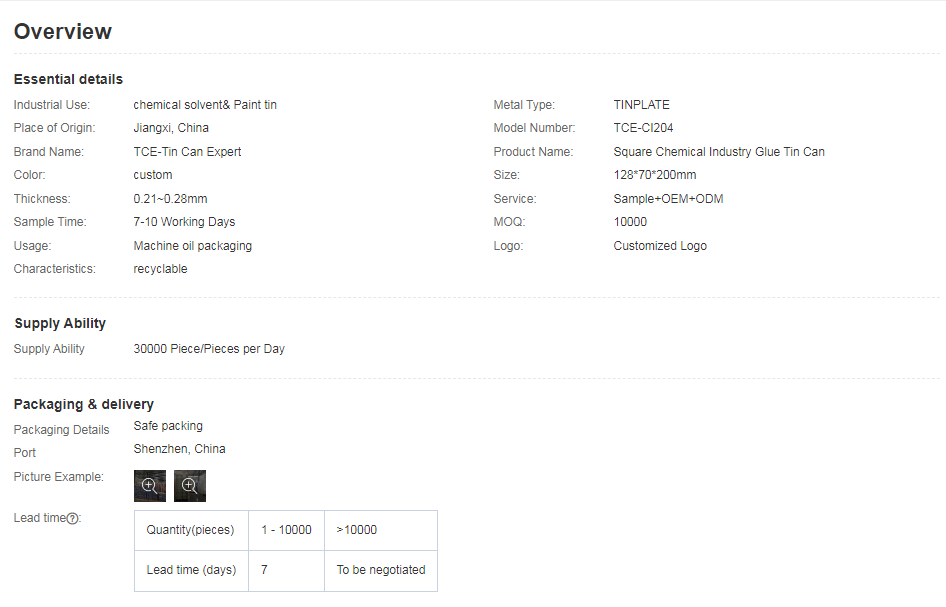Viewport: 946px width, 607px height.
Task: Click the Packaging & delivery heading
Action: pos(83,404)
